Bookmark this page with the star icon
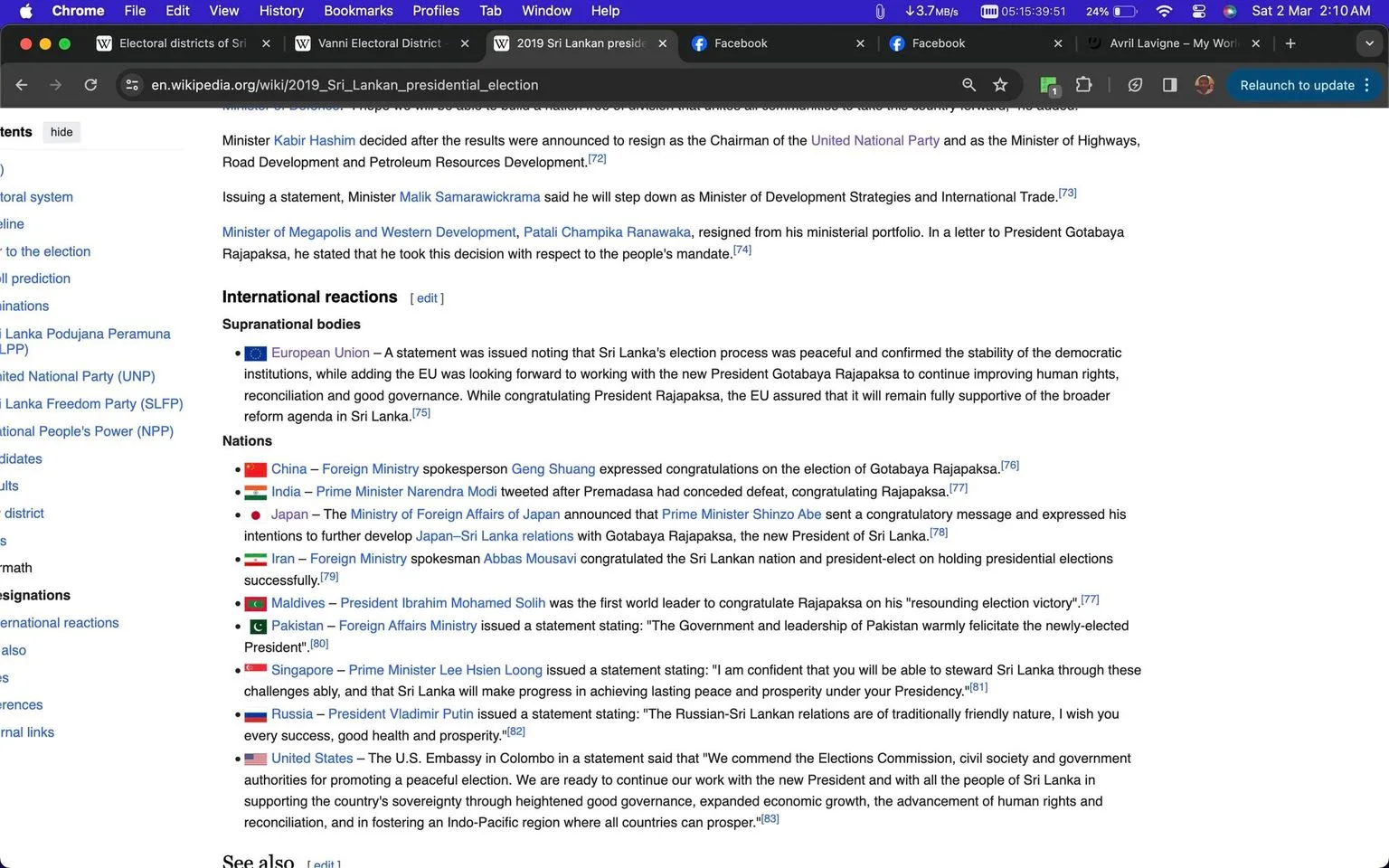Screen dimensions: 1389x868 (x=1000, y=85)
